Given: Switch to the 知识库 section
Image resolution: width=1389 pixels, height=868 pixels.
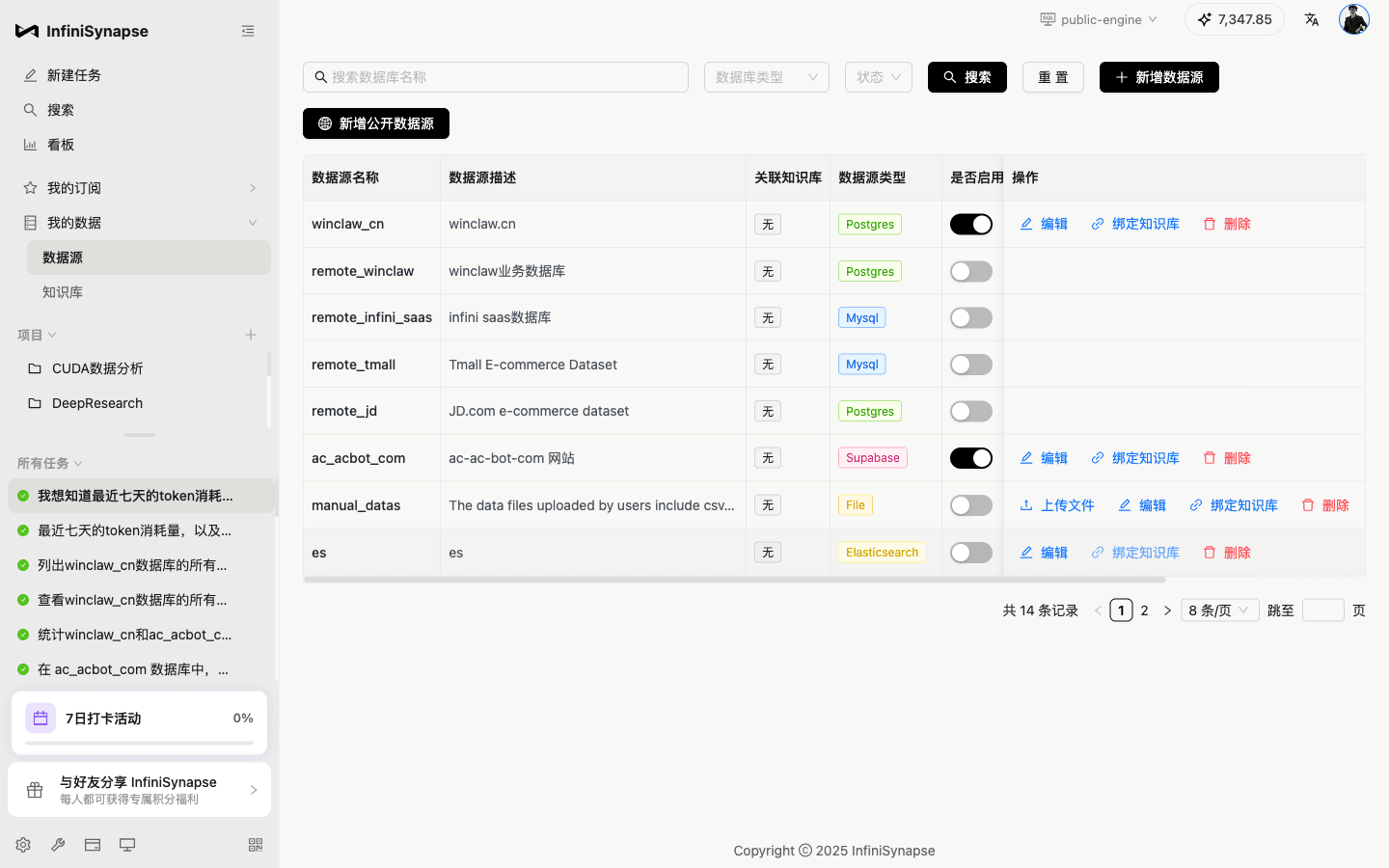Looking at the screenshot, I should pyautogui.click(x=63, y=291).
